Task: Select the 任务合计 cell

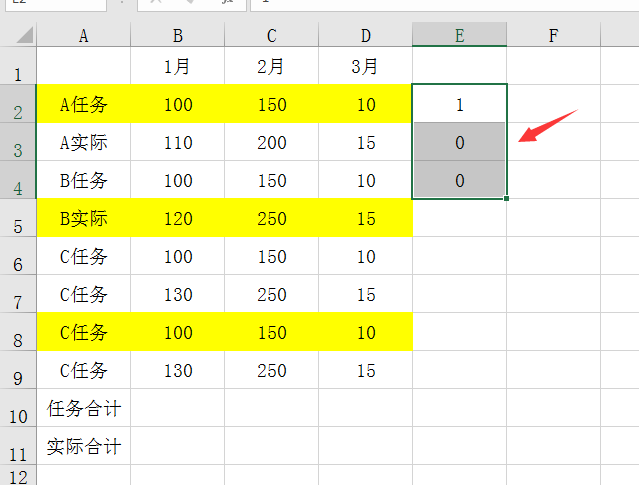Action: point(84,408)
